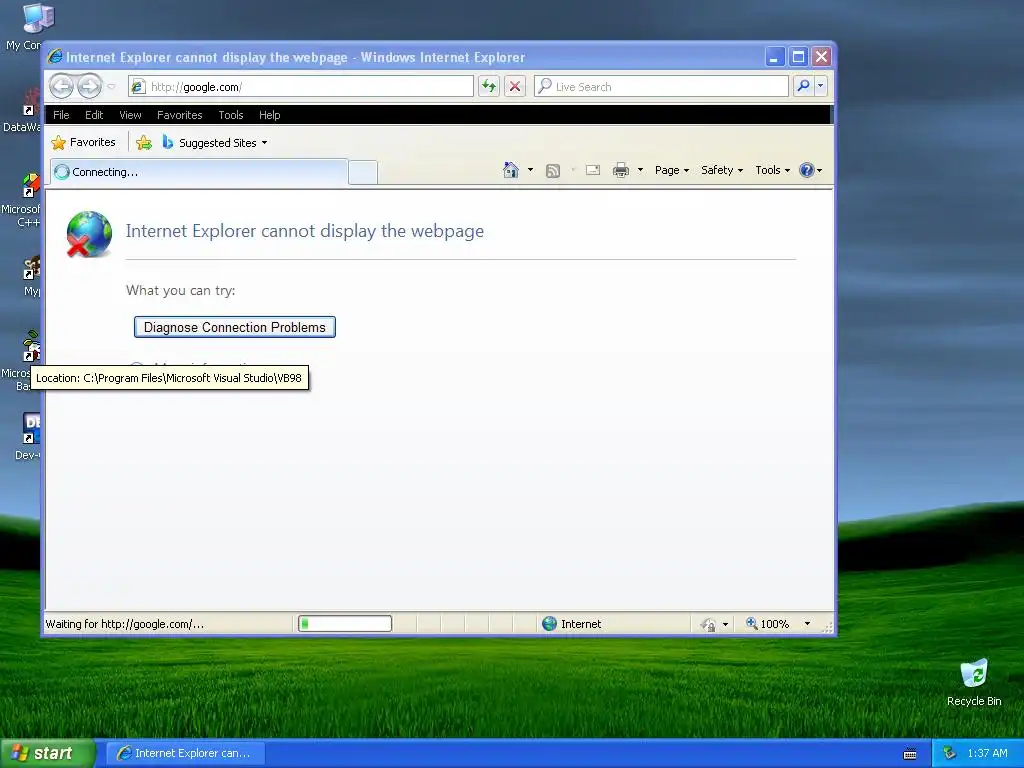The width and height of the screenshot is (1024, 768).
Task: Click the Internet Explorer title bar icon
Action: click(x=56, y=57)
